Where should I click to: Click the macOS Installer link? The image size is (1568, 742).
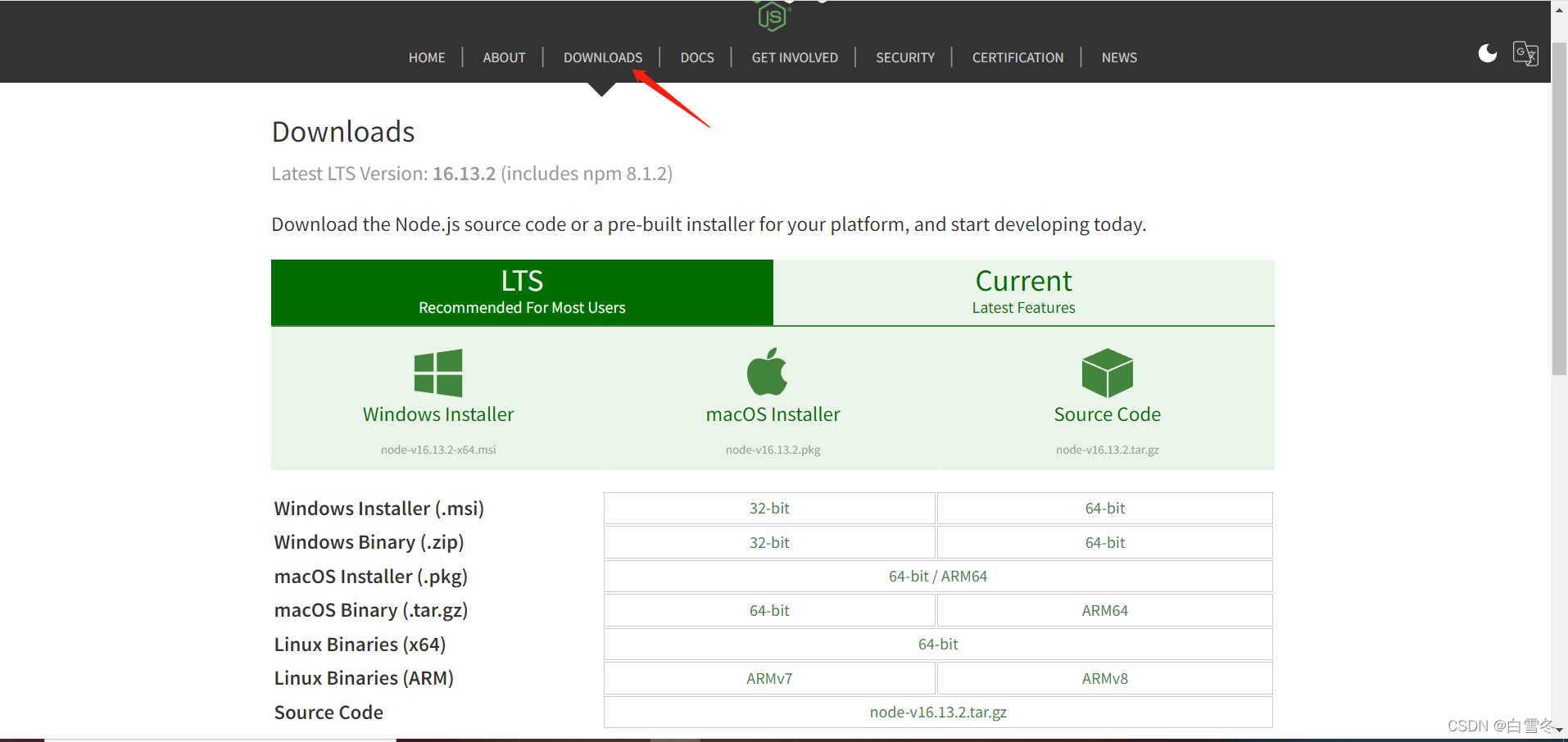click(773, 414)
